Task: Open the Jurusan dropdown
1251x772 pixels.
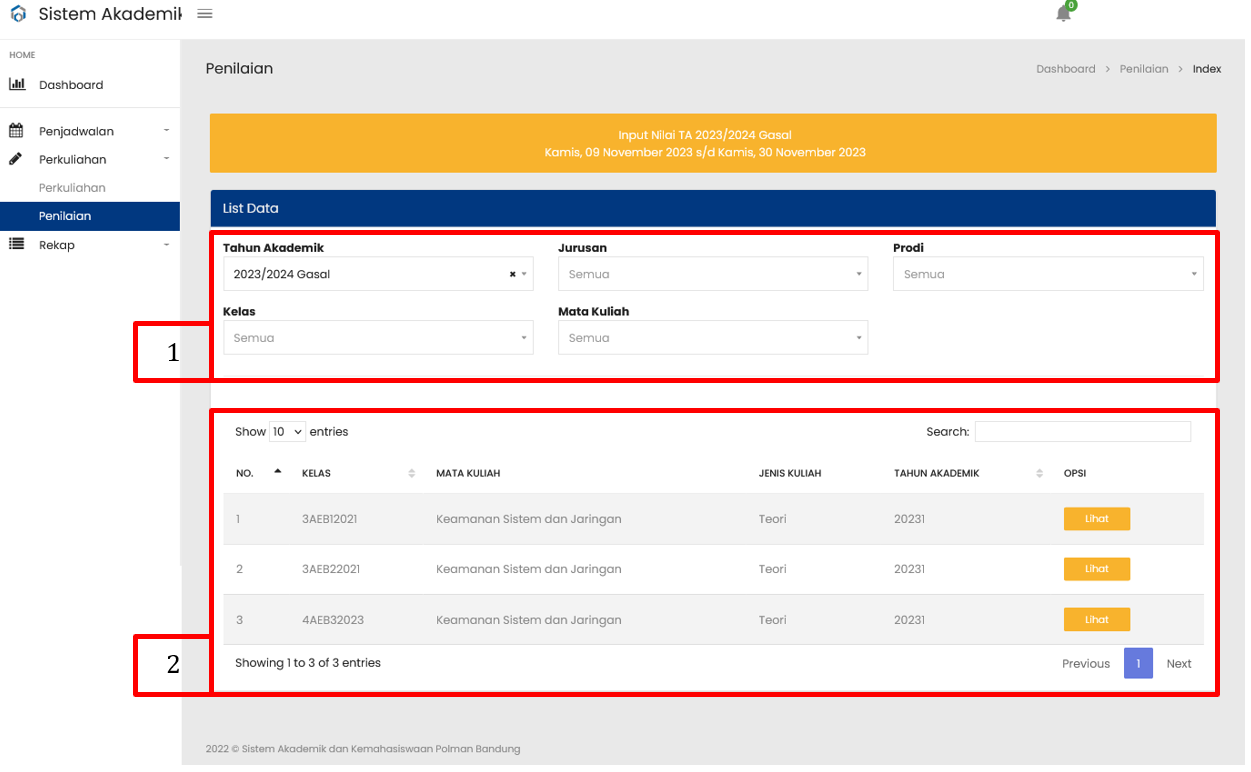Action: (x=713, y=274)
